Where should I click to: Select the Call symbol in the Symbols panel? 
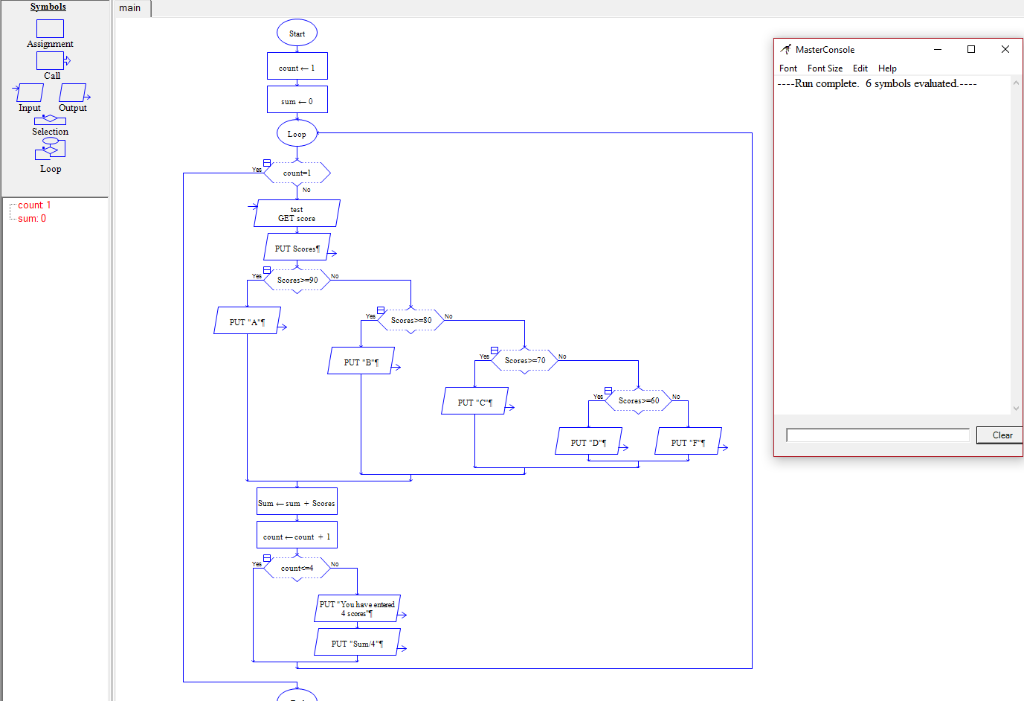click(50, 60)
